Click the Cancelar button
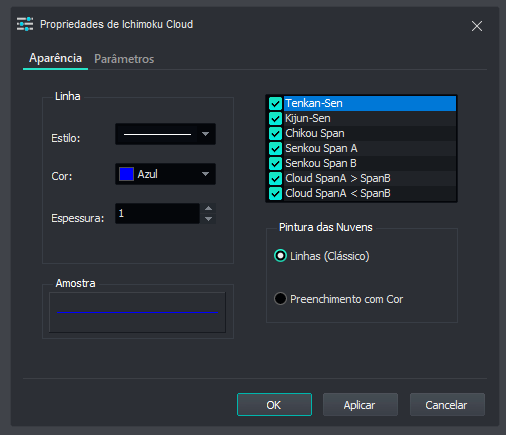 click(447, 405)
